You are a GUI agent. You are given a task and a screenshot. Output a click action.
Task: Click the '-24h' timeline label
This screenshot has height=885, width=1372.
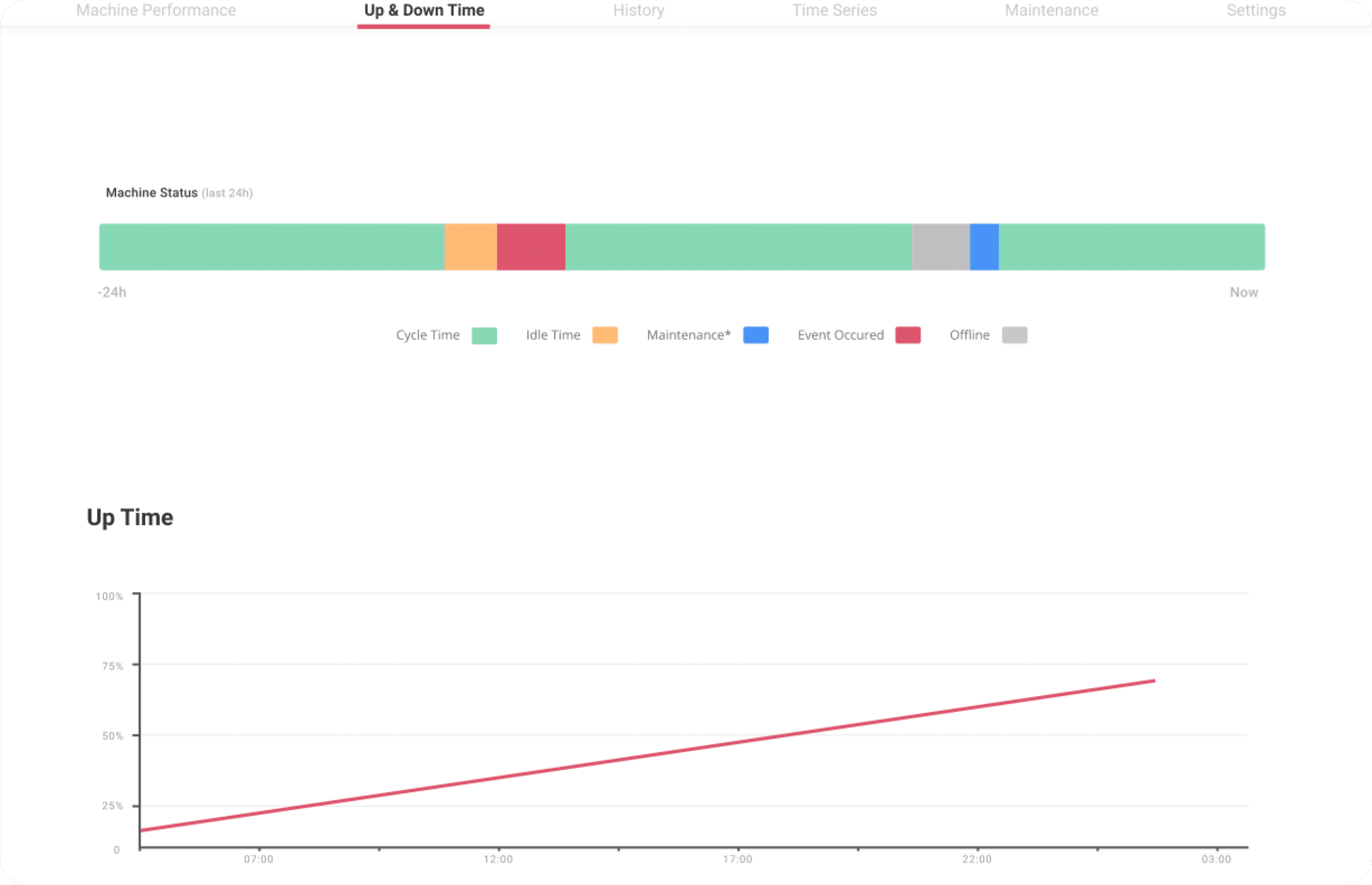click(112, 293)
